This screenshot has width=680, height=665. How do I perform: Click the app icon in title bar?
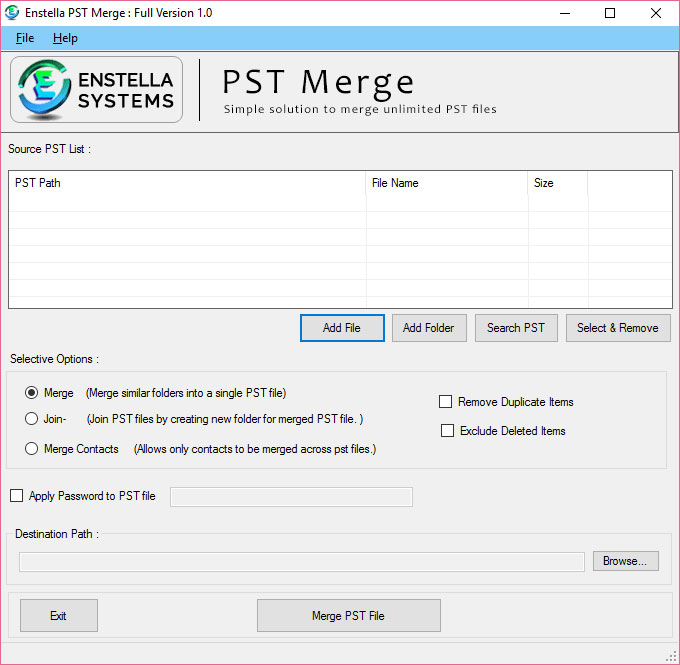coord(14,13)
